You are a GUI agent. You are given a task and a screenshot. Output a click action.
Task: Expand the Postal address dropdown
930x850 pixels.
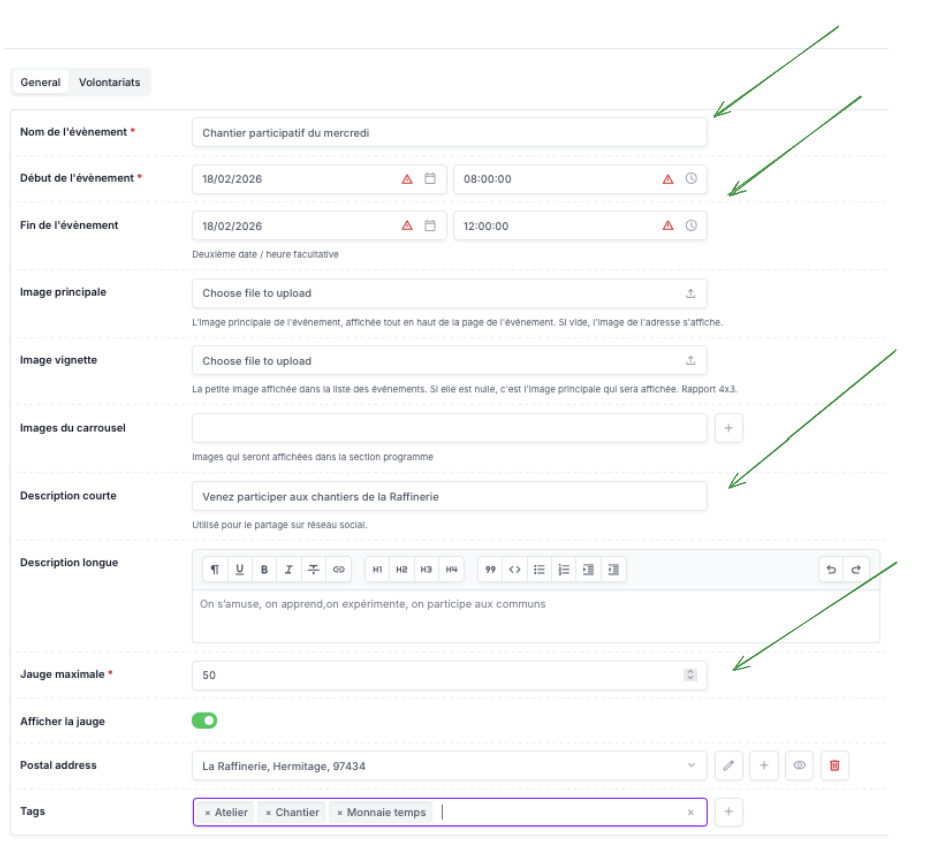(690, 766)
